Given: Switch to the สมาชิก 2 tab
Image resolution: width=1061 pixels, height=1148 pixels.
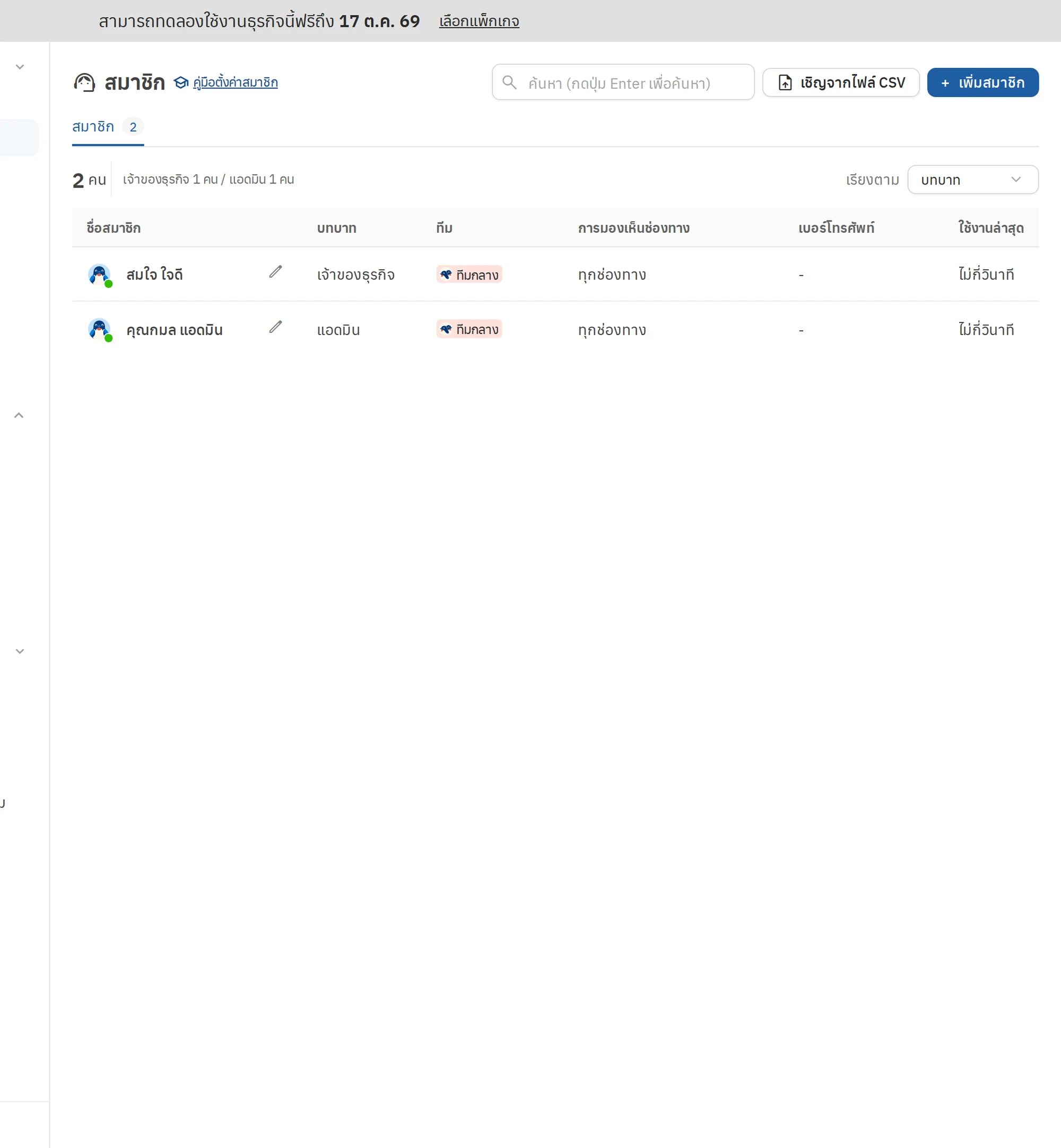Looking at the screenshot, I should [x=107, y=127].
